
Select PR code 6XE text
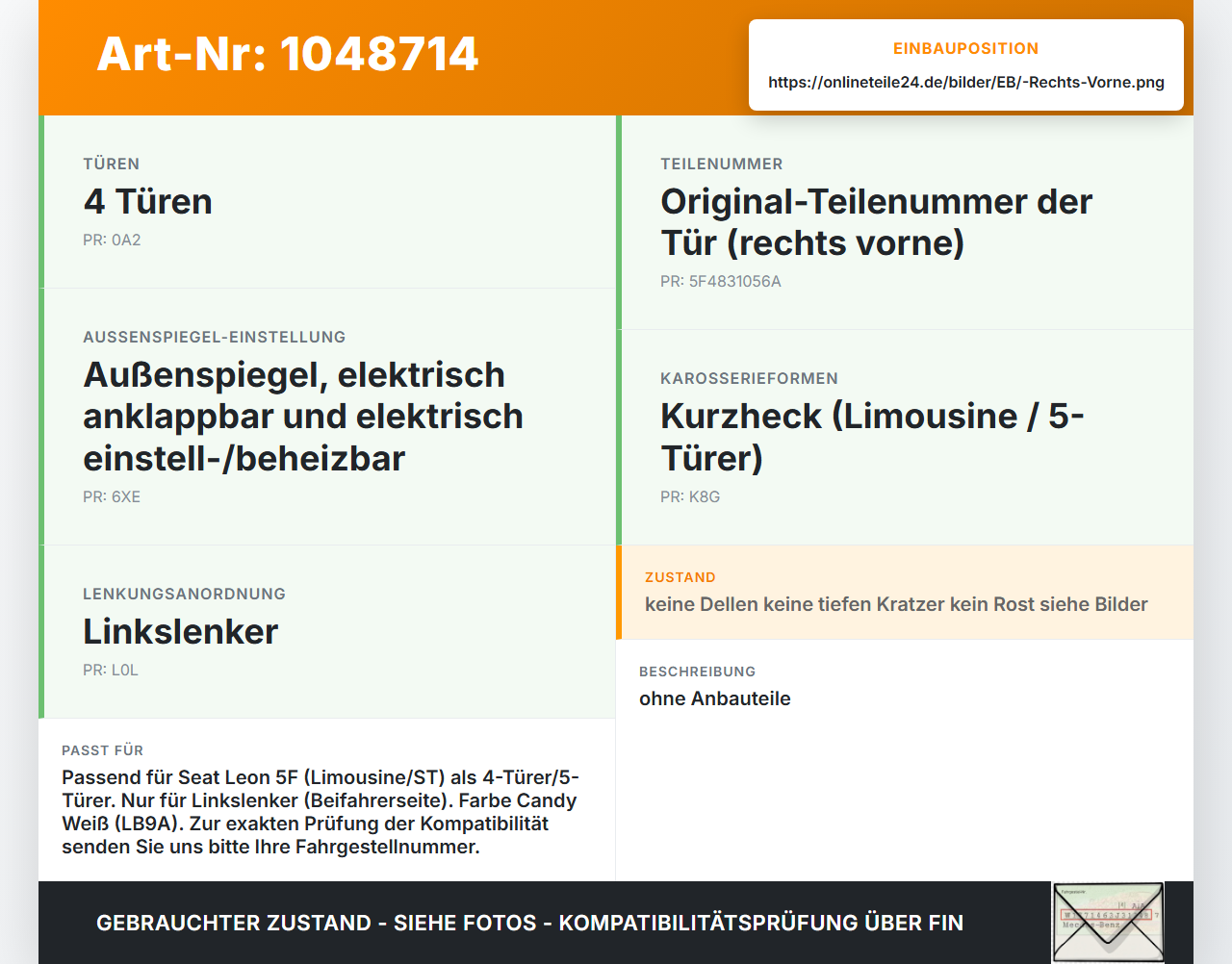112,497
